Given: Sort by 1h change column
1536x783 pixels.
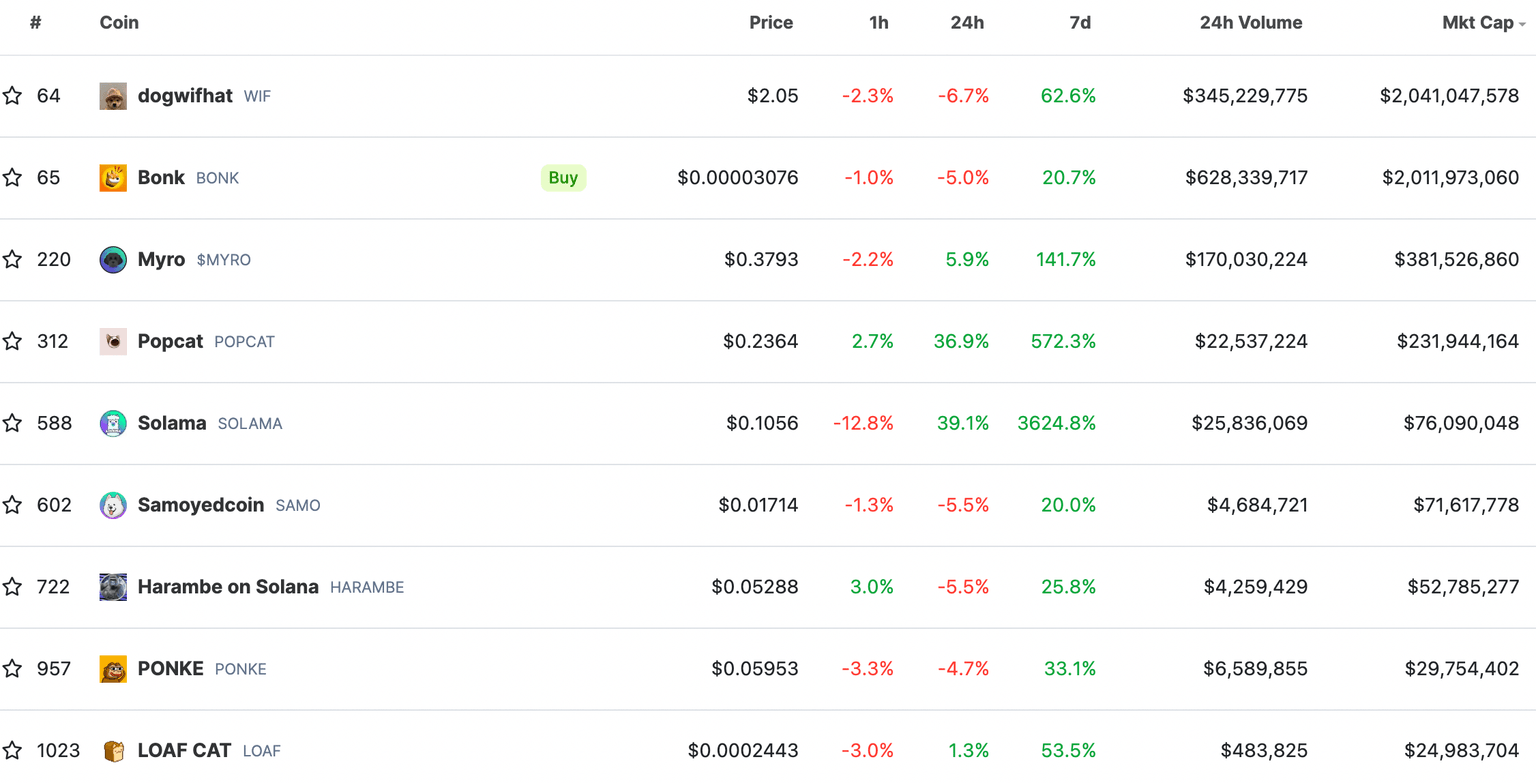Looking at the screenshot, I should pos(879,23).
